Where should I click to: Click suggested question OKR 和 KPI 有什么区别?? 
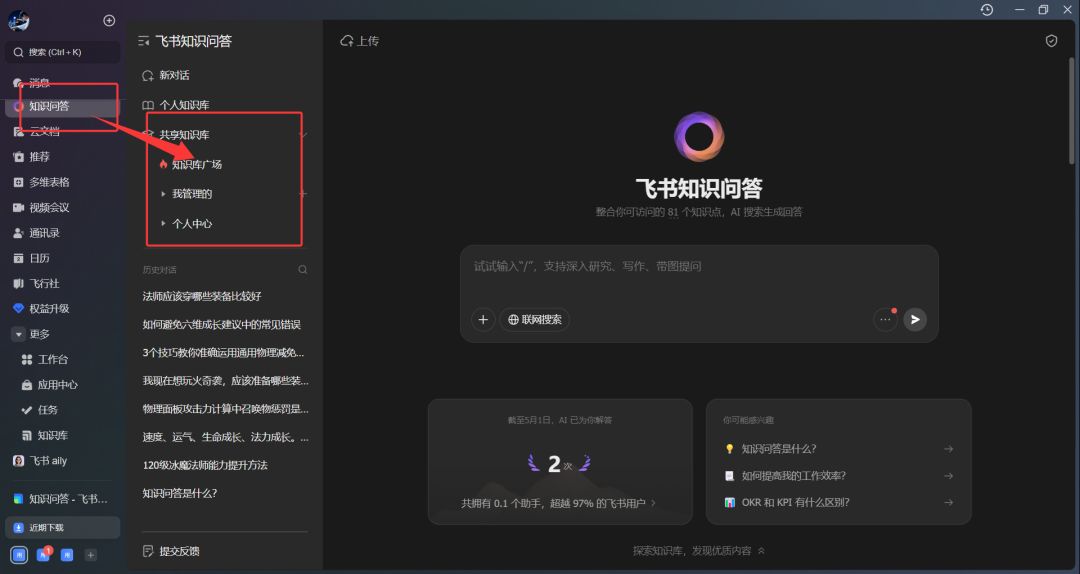click(x=838, y=503)
